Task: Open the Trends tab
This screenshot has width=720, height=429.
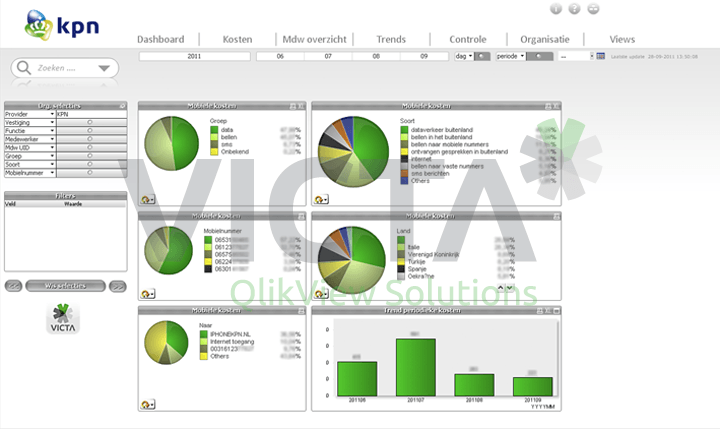Action: pos(391,40)
